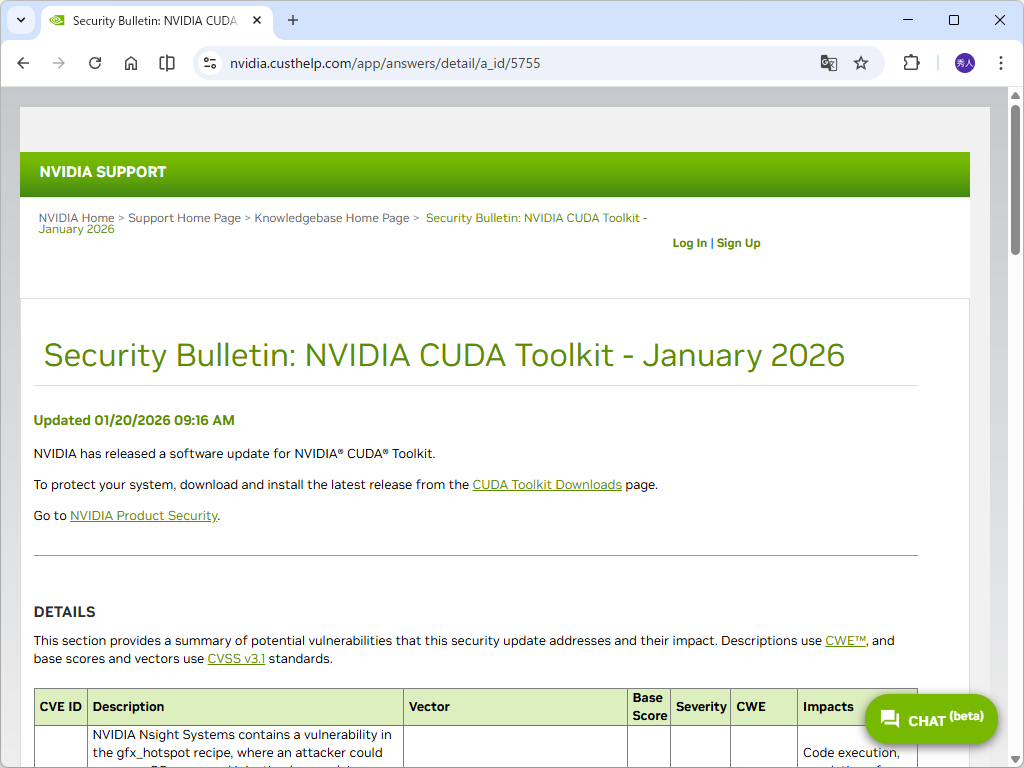Open Support Home Page breadcrumb
The height and width of the screenshot is (768, 1024).
click(x=184, y=218)
